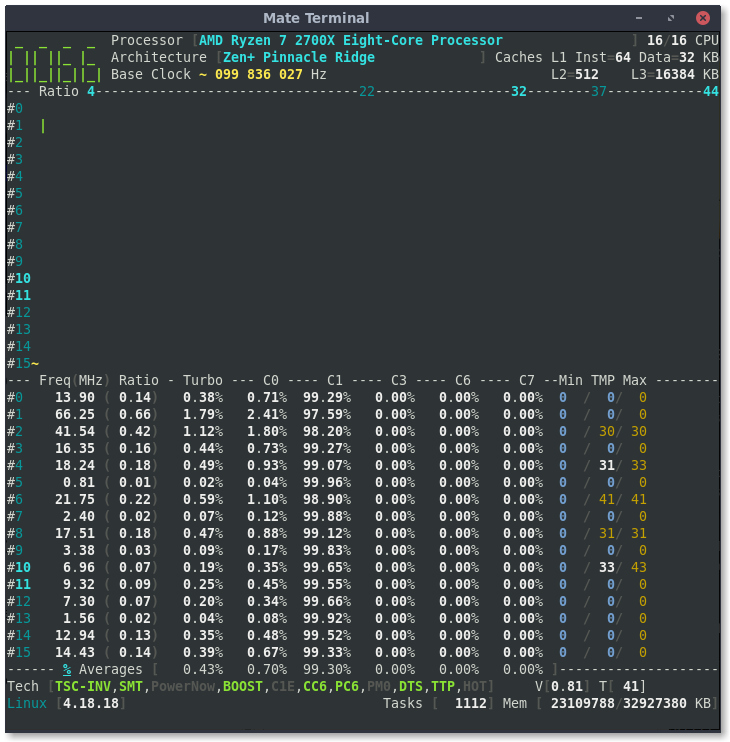Screen dimensions: 730x742
Task: Click ratio marker 22 on scale
Action: [367, 91]
